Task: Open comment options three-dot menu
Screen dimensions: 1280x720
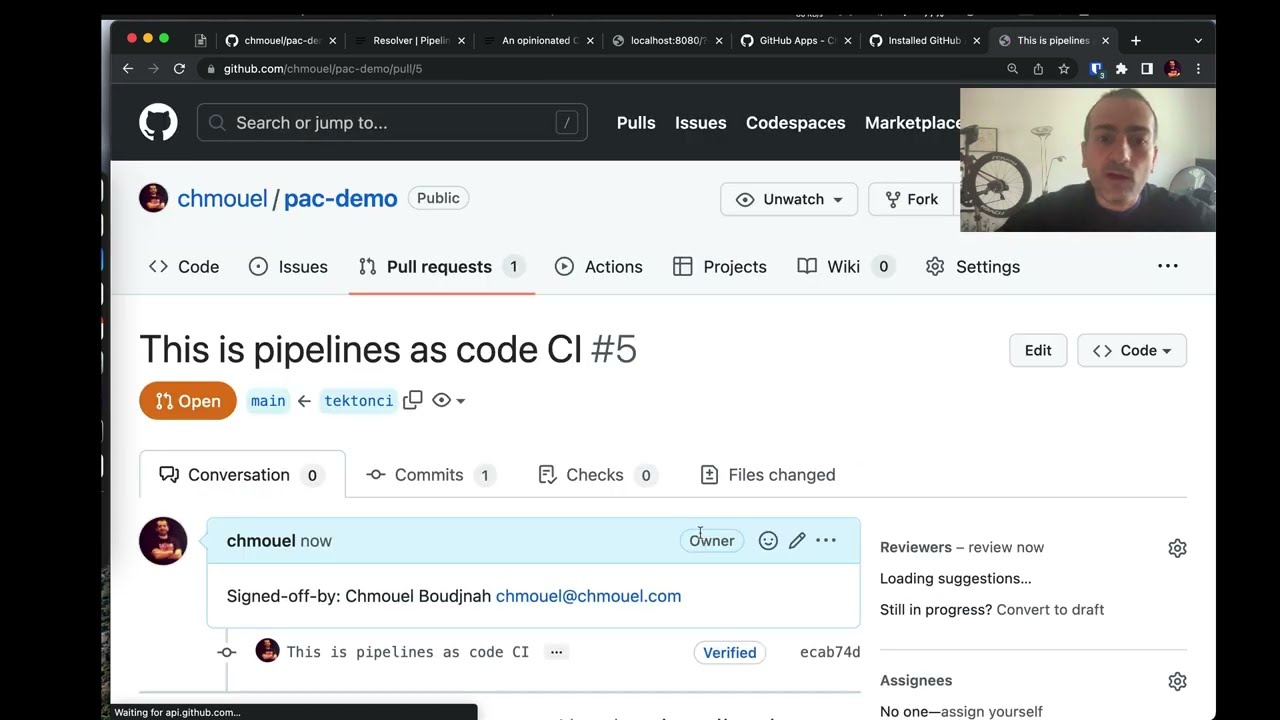Action: click(825, 540)
